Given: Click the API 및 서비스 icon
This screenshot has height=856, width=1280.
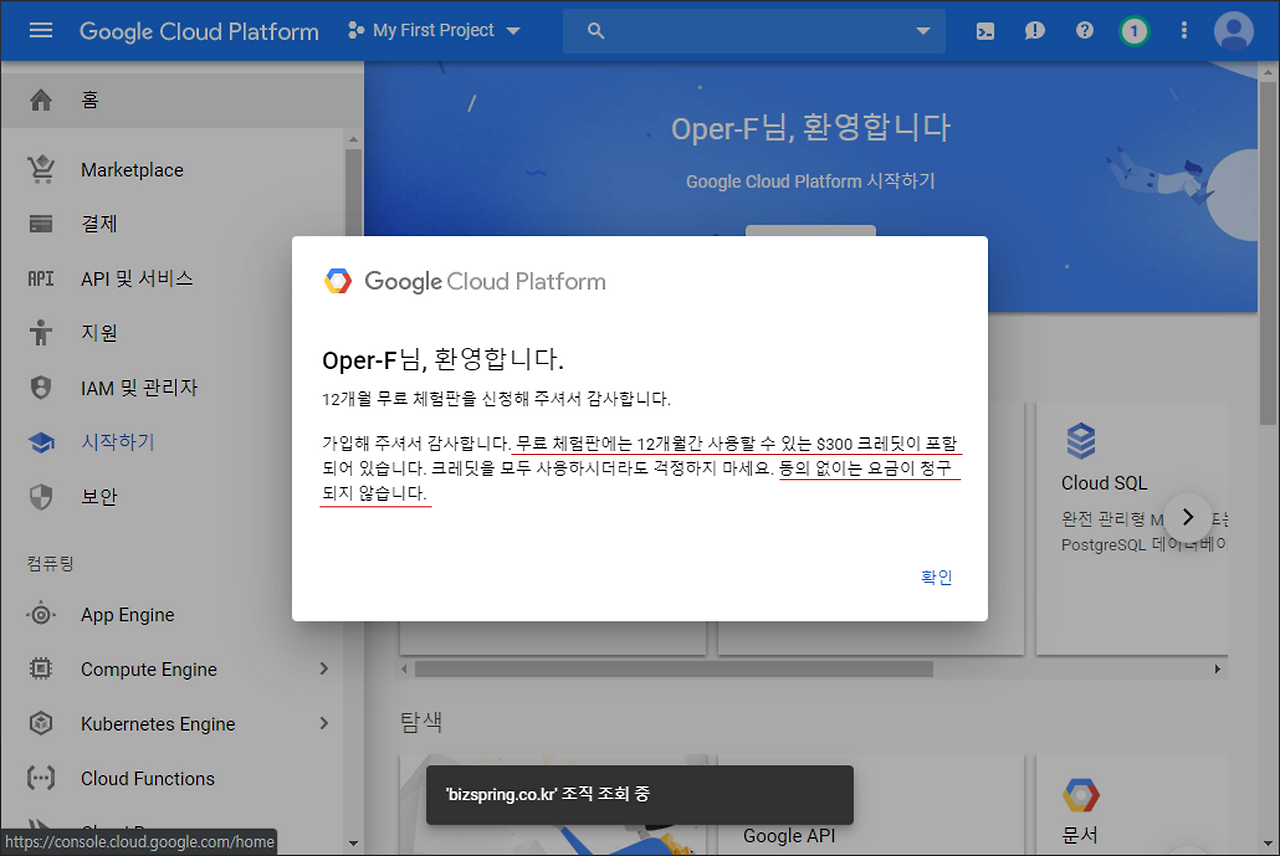Looking at the screenshot, I should click(41, 278).
